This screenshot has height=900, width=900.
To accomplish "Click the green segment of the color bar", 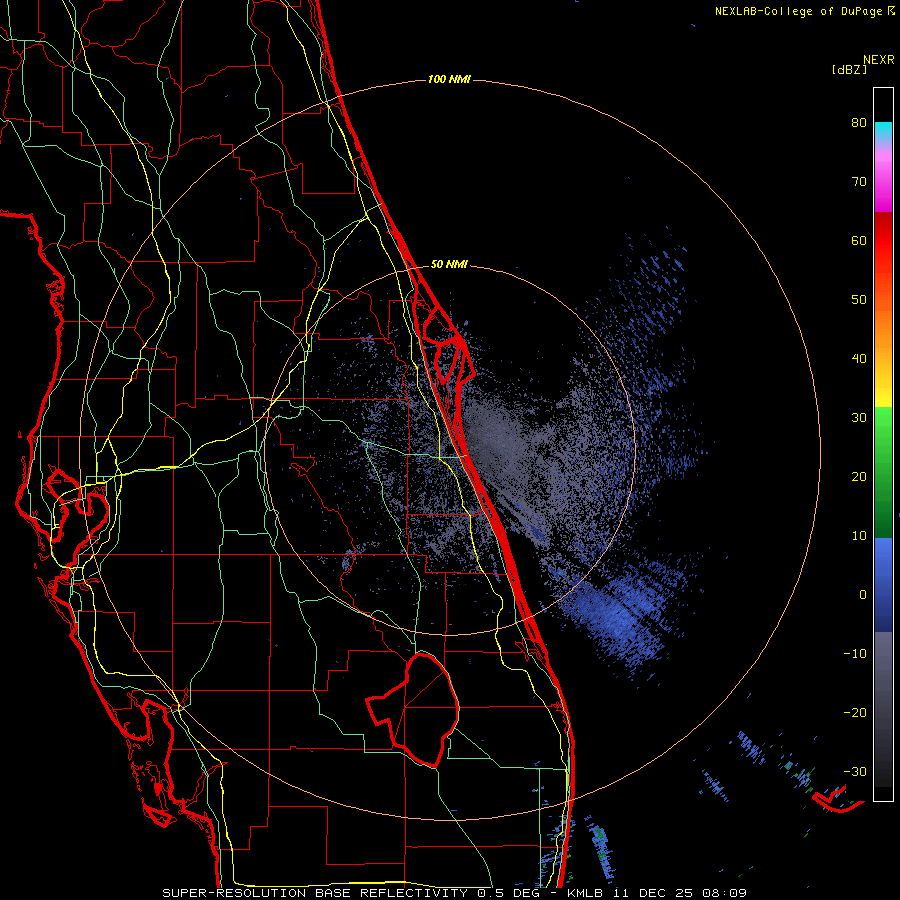I will click(883, 472).
